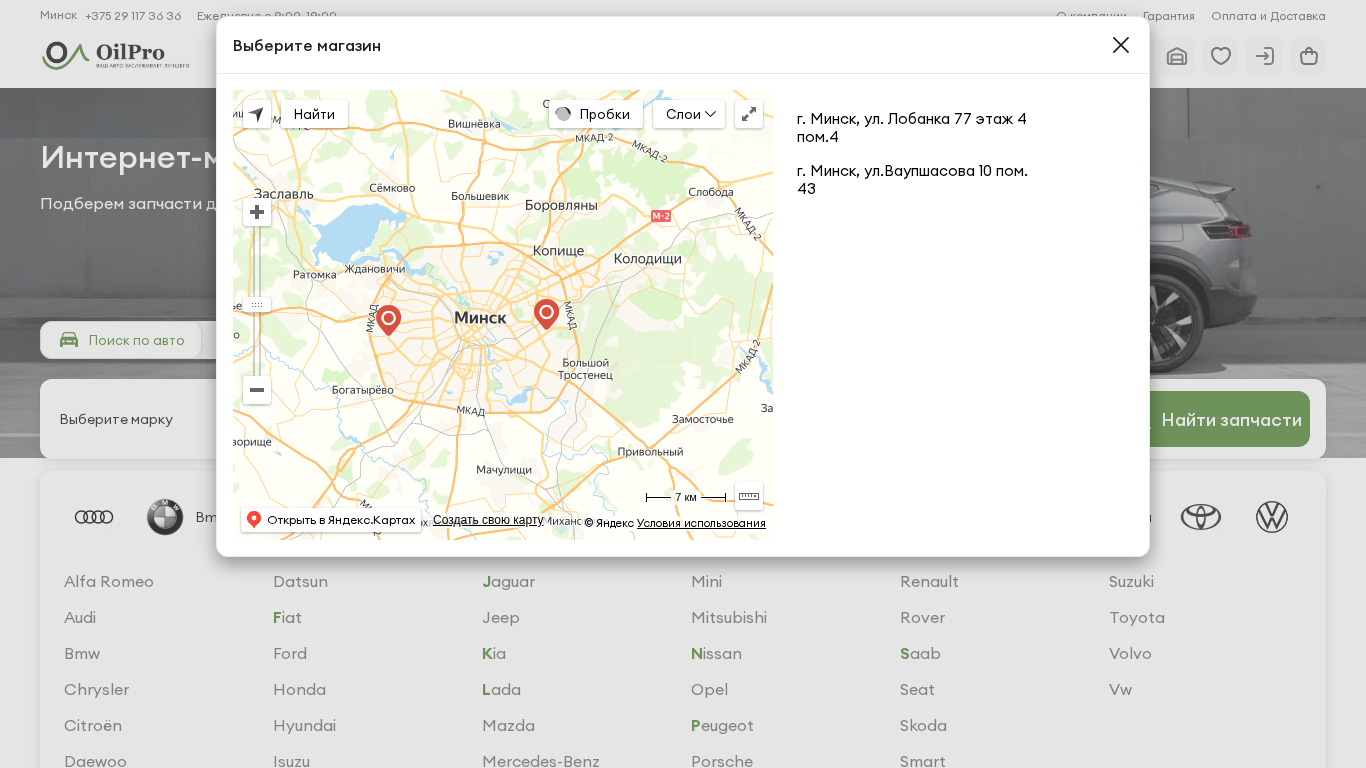Open the shopping cart icon
Viewport: 1366px width, 768px height.
pos(1308,56)
